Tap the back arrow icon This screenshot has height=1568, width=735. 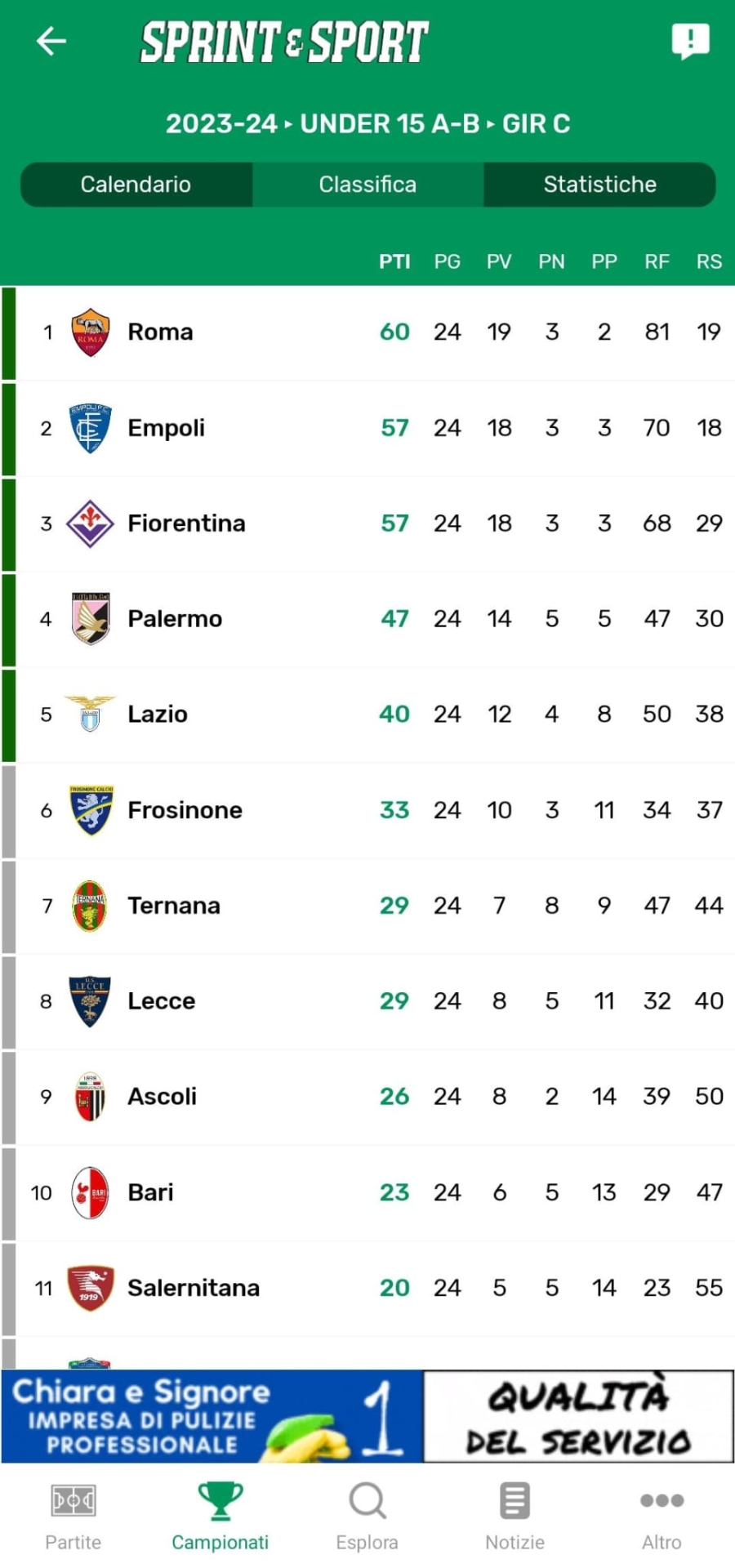[x=51, y=41]
